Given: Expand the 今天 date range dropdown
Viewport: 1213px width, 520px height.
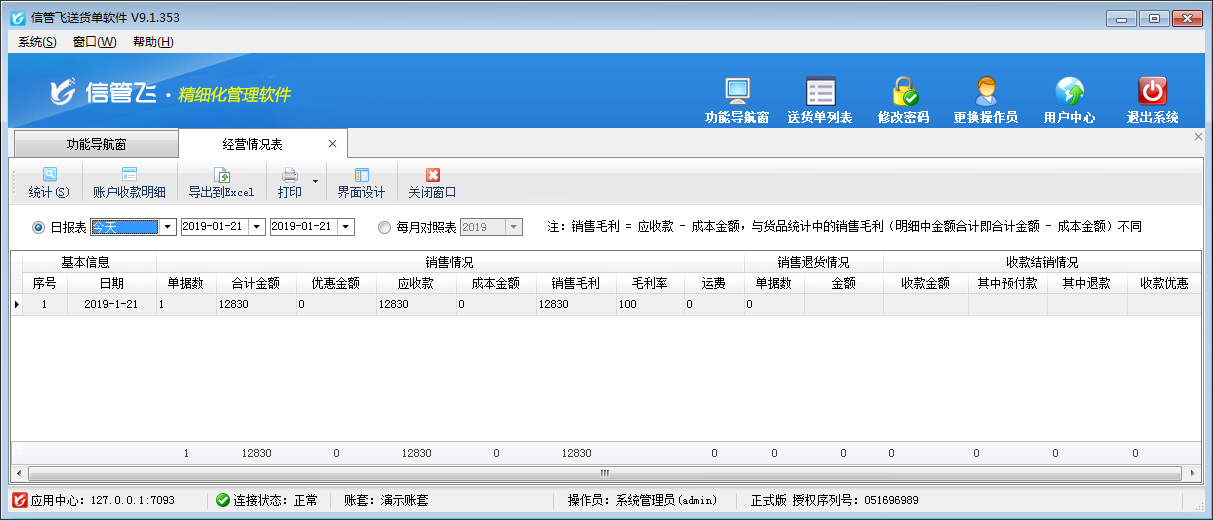Looking at the screenshot, I should coord(168,228).
